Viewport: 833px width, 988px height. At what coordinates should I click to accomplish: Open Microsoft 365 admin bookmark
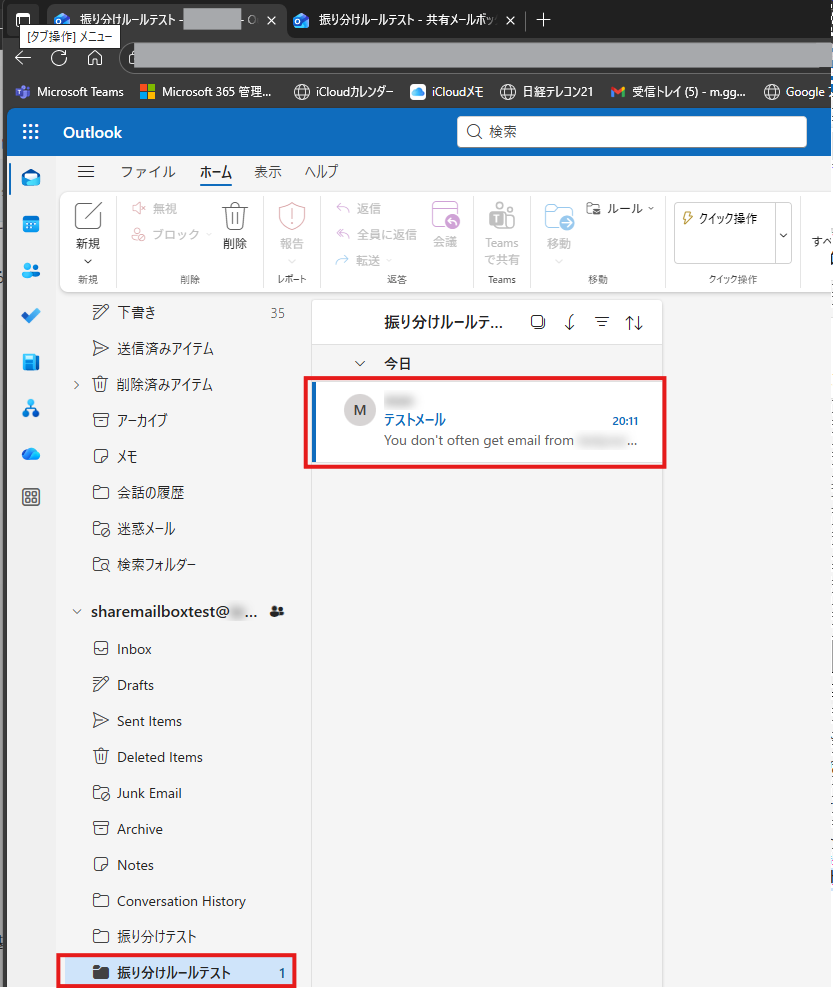pos(206,92)
